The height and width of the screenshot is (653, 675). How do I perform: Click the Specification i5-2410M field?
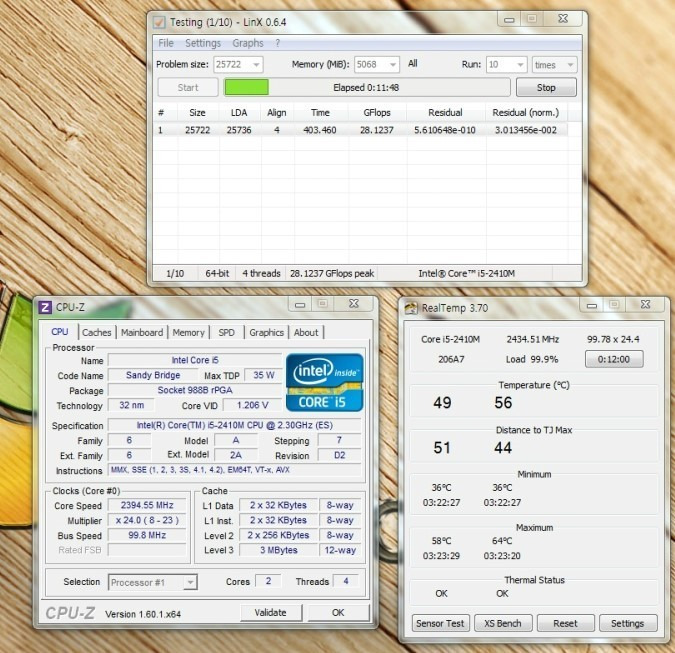pos(234,425)
